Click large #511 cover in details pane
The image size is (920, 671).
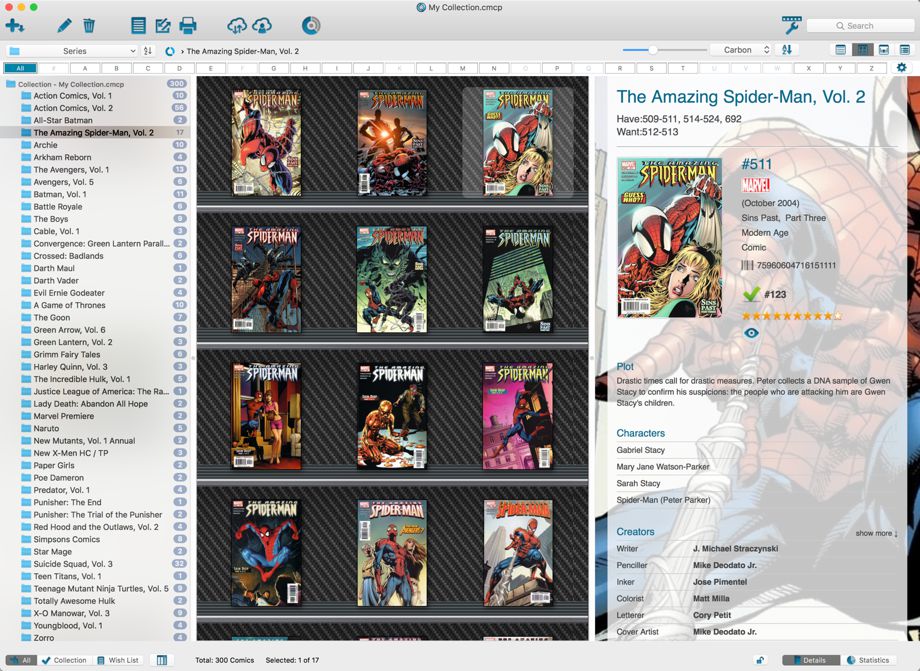click(669, 237)
